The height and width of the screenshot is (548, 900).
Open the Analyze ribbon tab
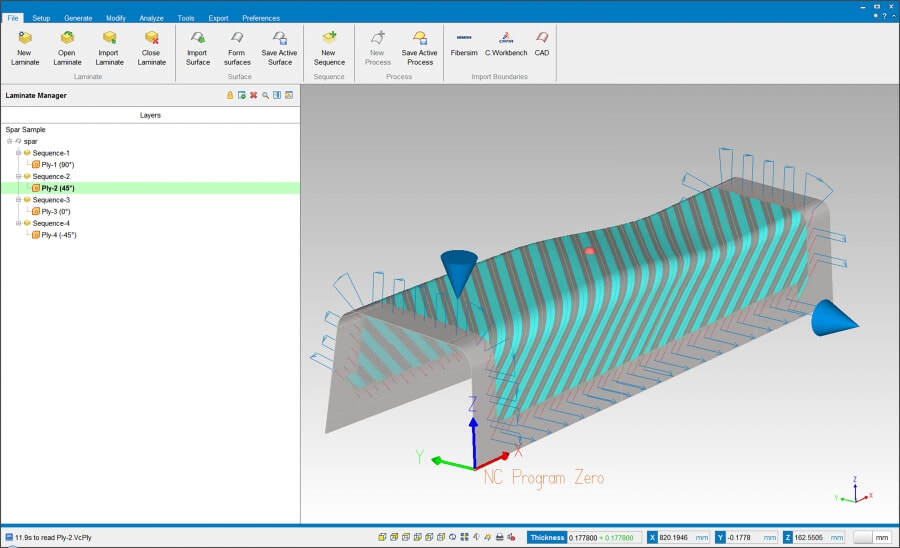tap(151, 18)
